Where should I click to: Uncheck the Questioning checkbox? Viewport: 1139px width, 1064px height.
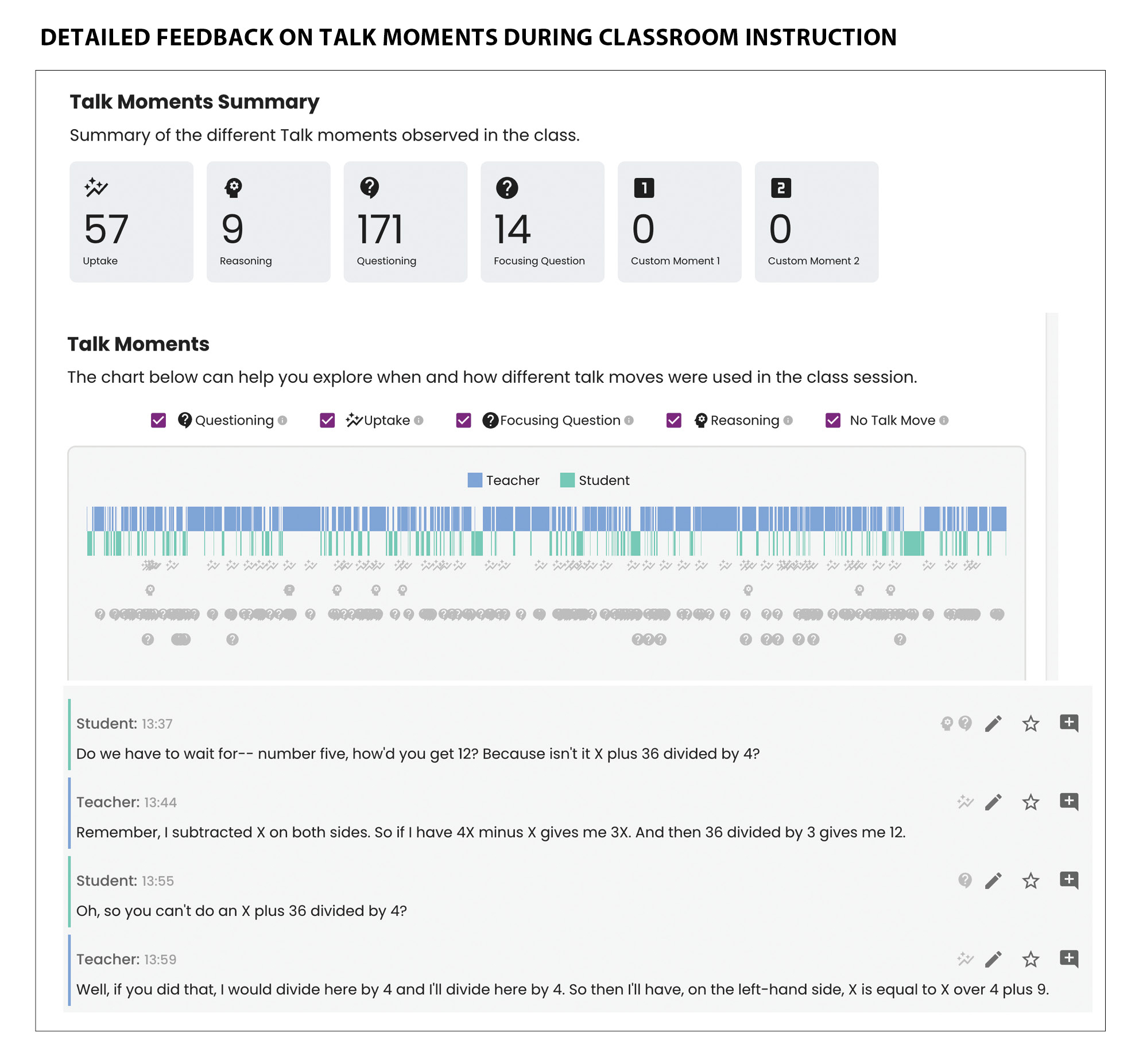[x=158, y=421]
